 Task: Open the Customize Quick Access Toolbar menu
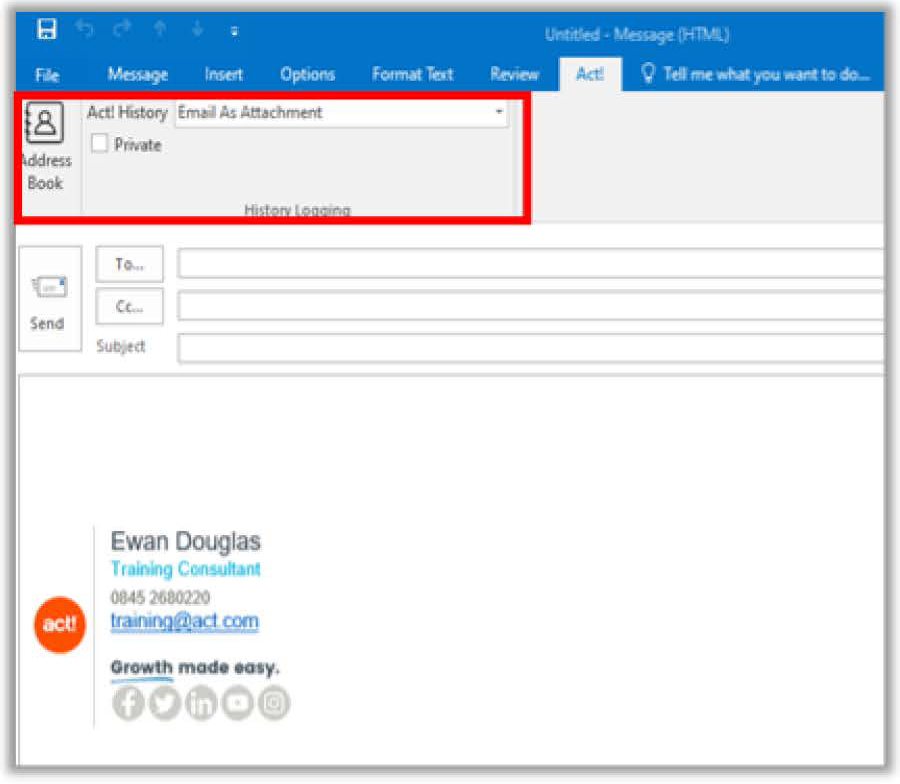pos(234,31)
